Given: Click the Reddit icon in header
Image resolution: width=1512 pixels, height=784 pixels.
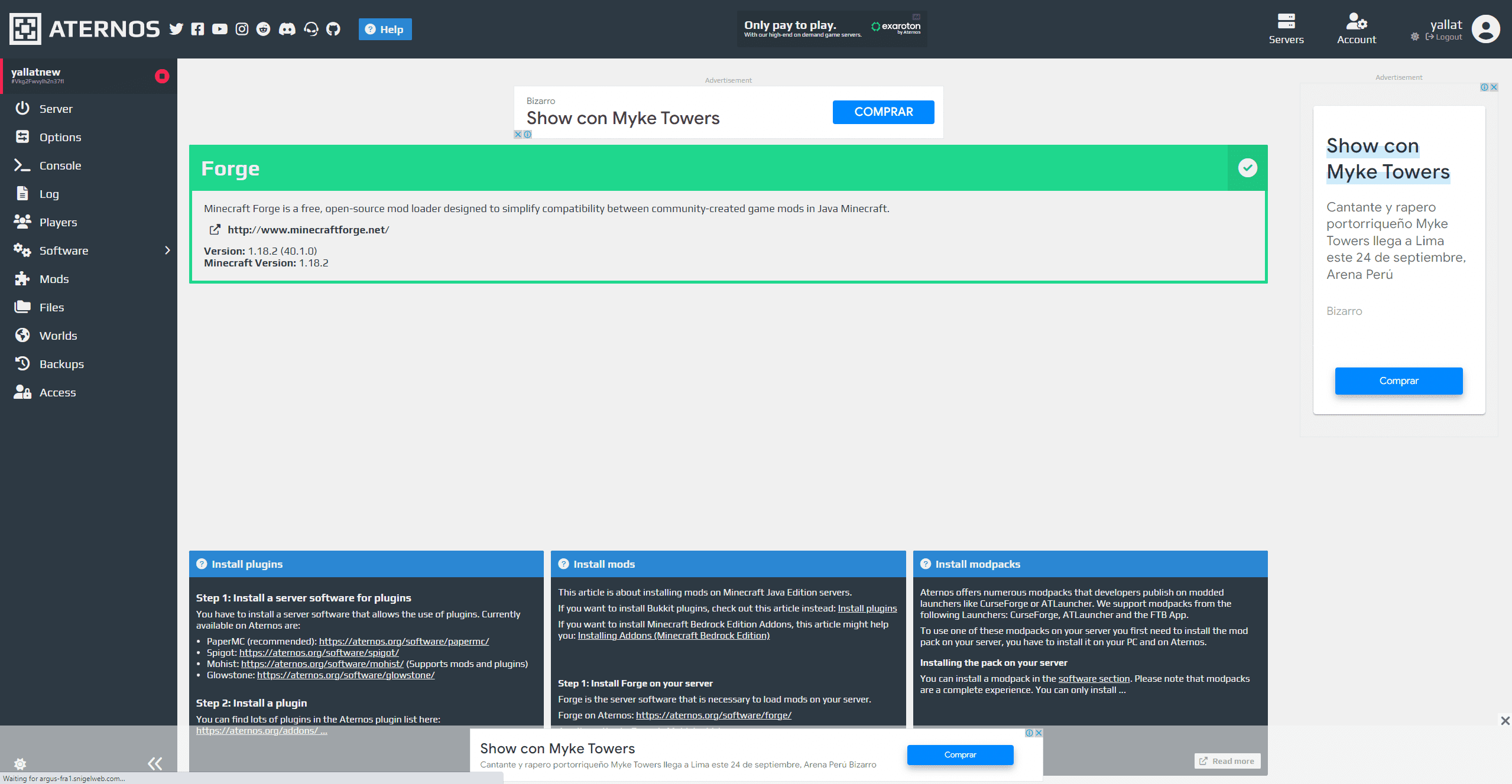Looking at the screenshot, I should coord(264,29).
